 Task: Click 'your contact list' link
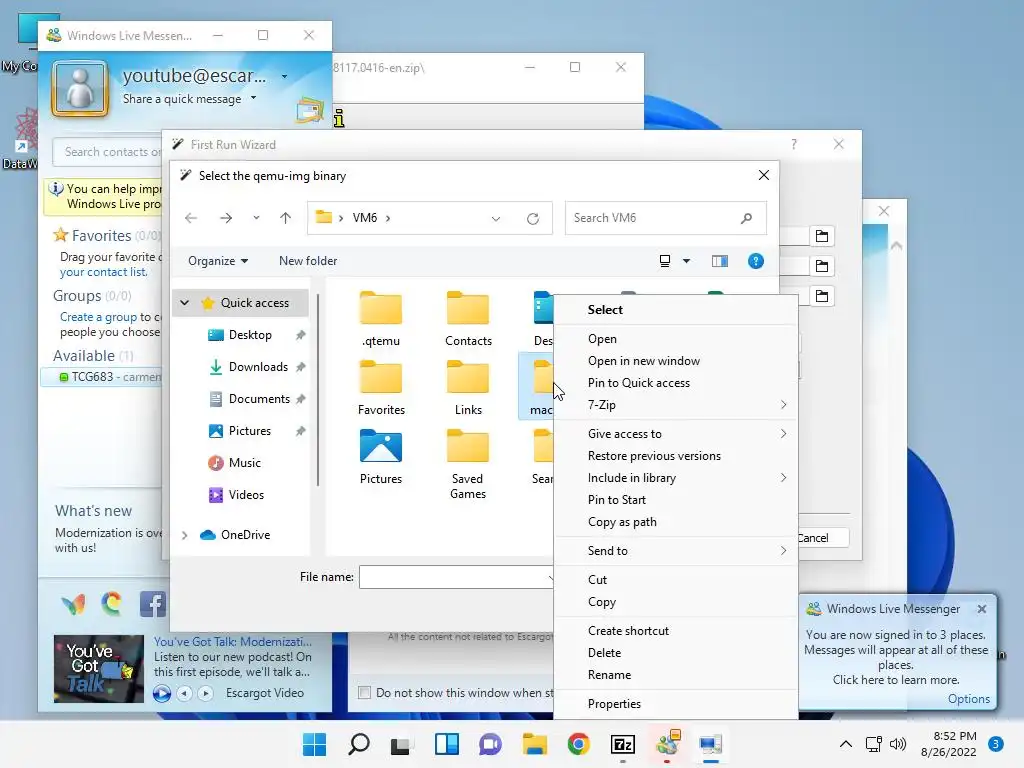[103, 272]
